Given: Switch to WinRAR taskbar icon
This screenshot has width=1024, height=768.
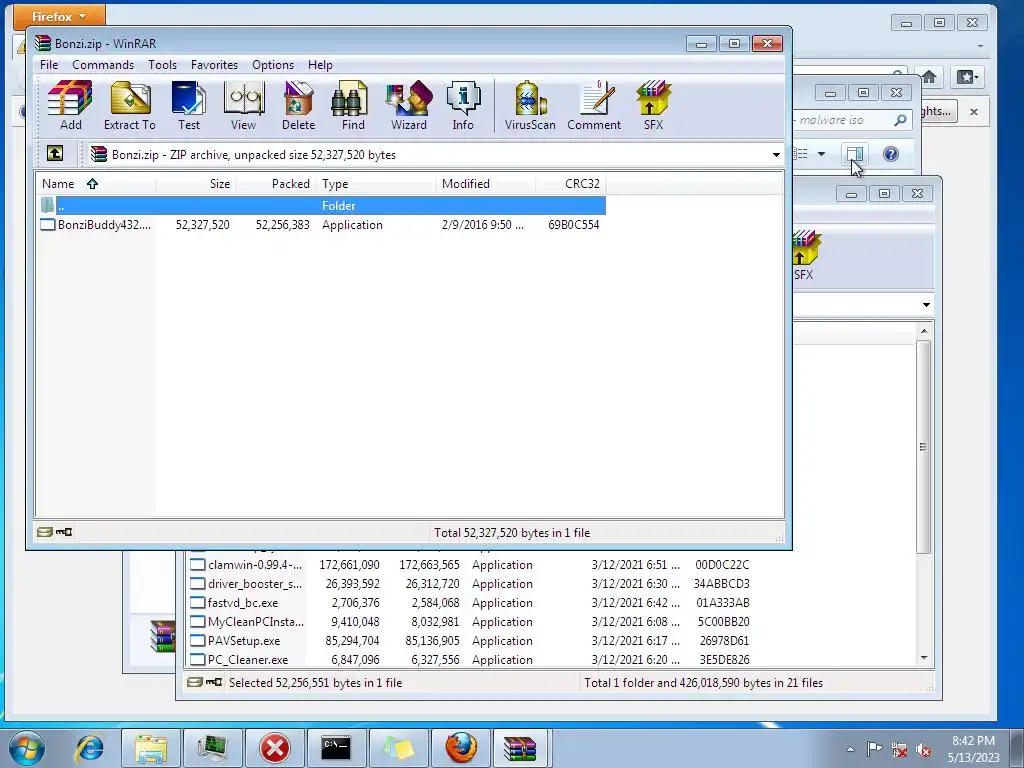Looking at the screenshot, I should click(520, 748).
